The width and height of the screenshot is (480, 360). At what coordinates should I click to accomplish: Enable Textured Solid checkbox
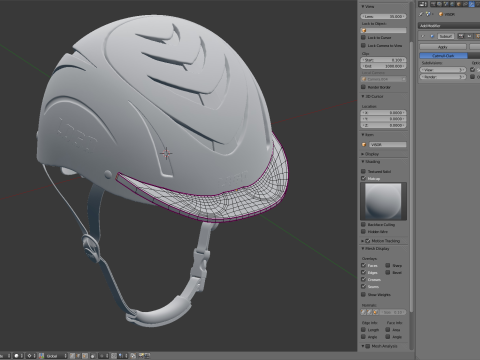pos(363,171)
